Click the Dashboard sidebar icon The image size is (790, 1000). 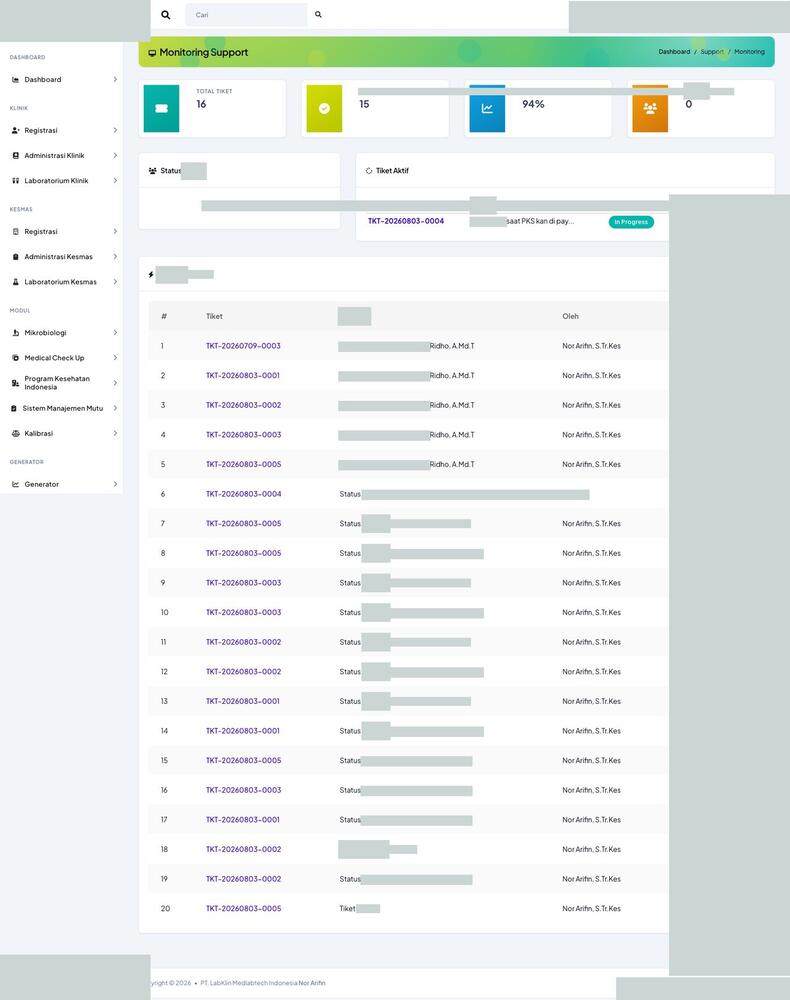pos(15,80)
